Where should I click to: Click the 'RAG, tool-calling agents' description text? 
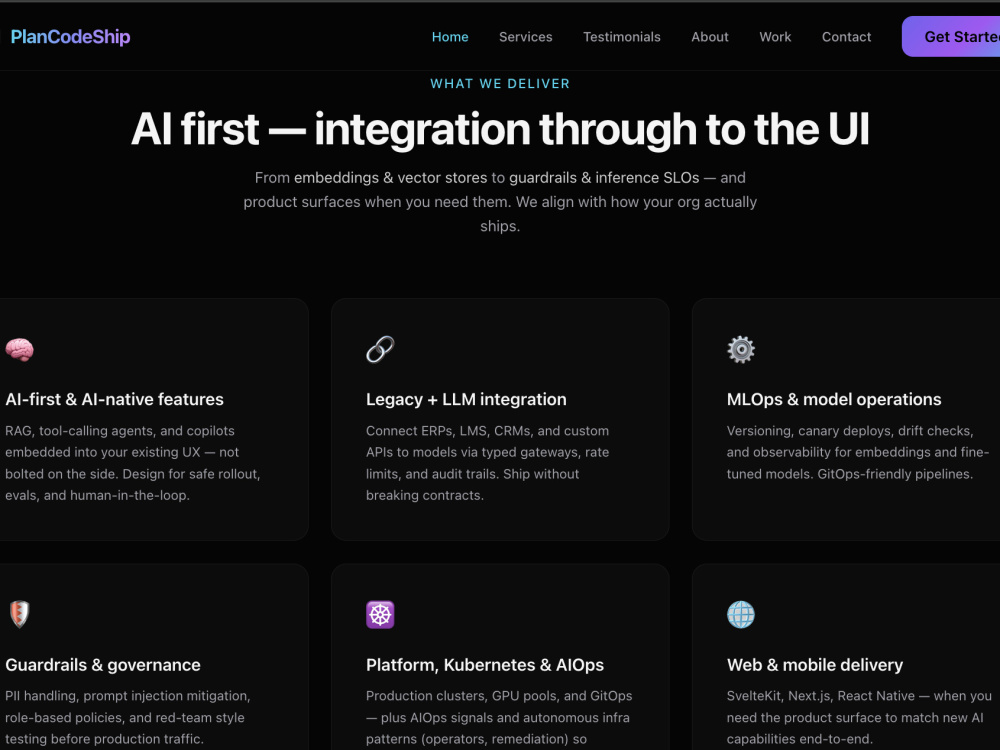point(133,463)
